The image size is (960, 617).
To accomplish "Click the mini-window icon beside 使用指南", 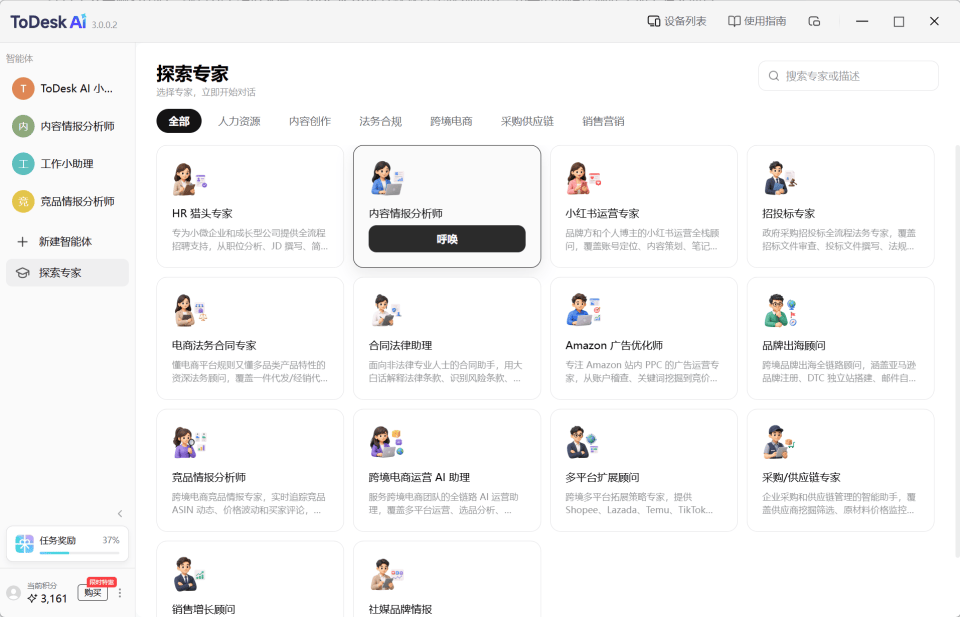I will [x=814, y=21].
